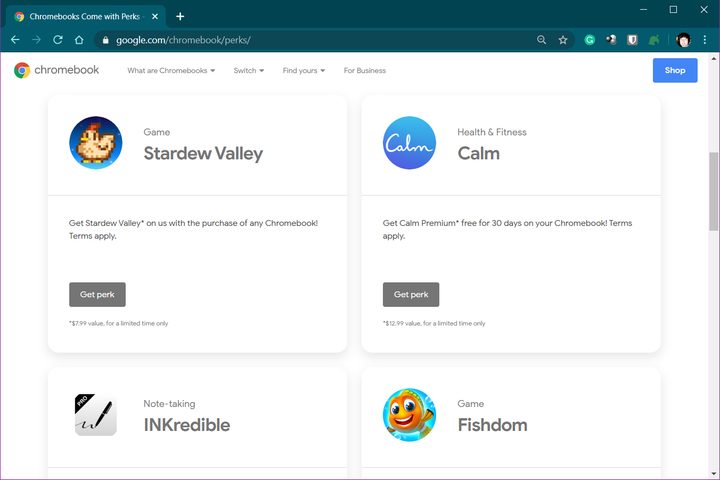
Task: Click the browser back arrow
Action: click(15, 40)
